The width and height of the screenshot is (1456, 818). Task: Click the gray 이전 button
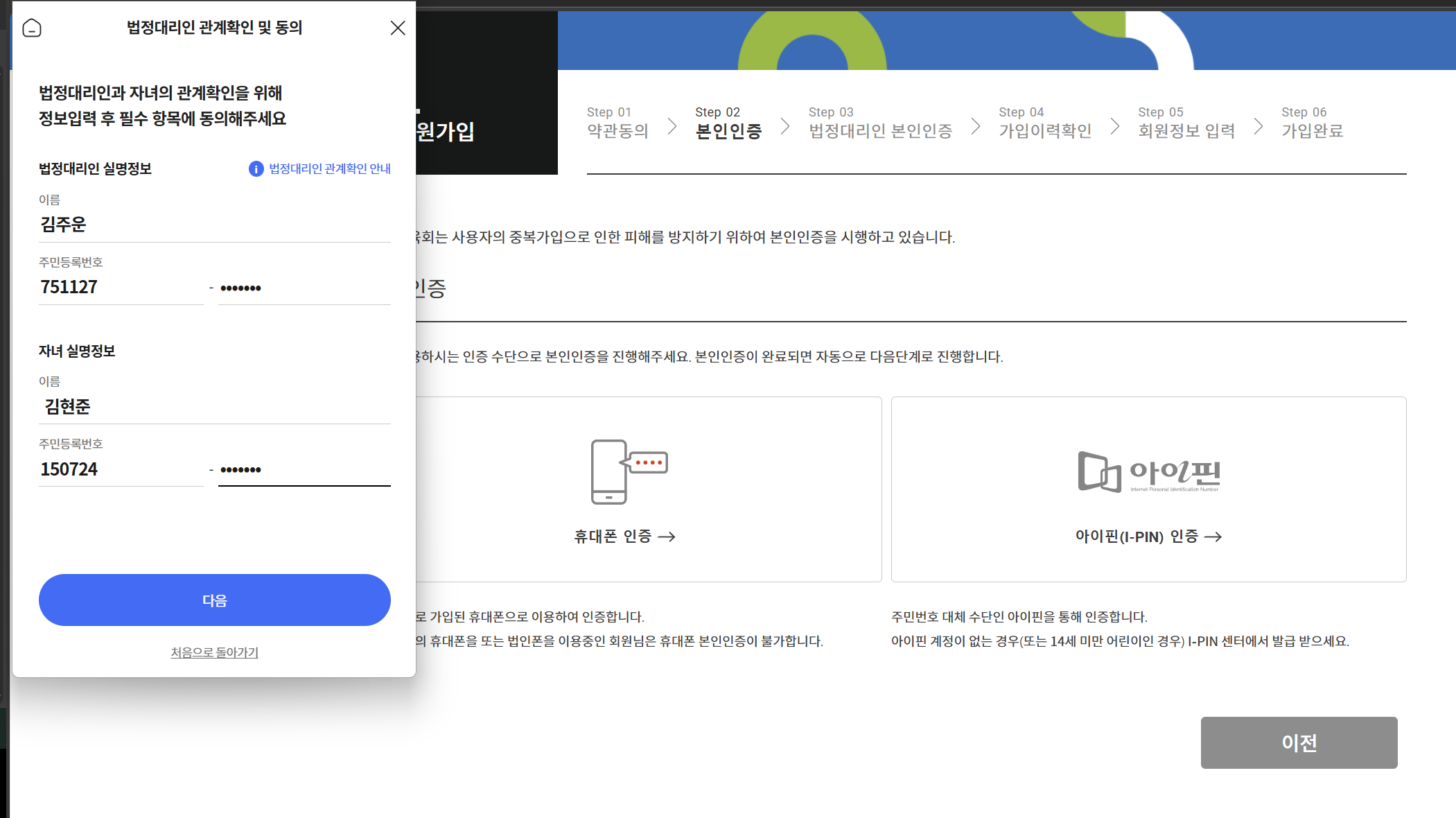pyautogui.click(x=1299, y=742)
